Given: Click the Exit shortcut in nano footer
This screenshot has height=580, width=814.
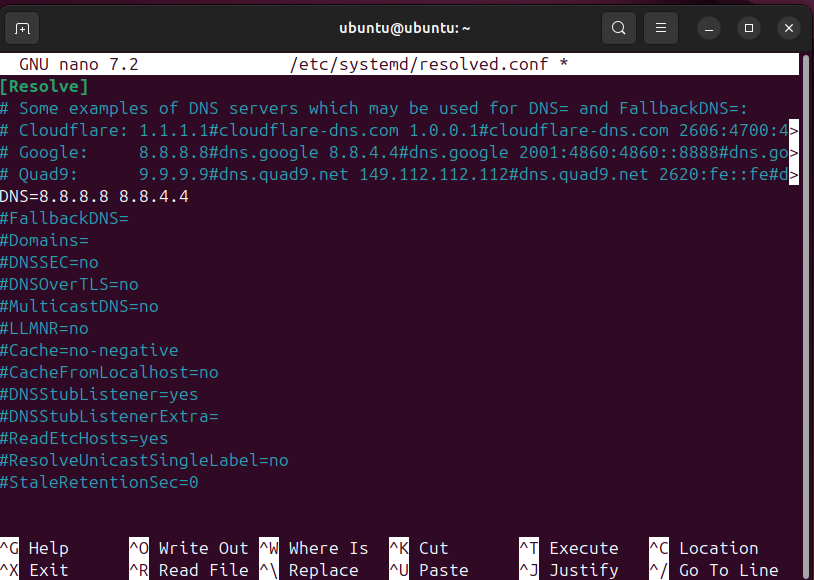Looking at the screenshot, I should coord(48,570).
